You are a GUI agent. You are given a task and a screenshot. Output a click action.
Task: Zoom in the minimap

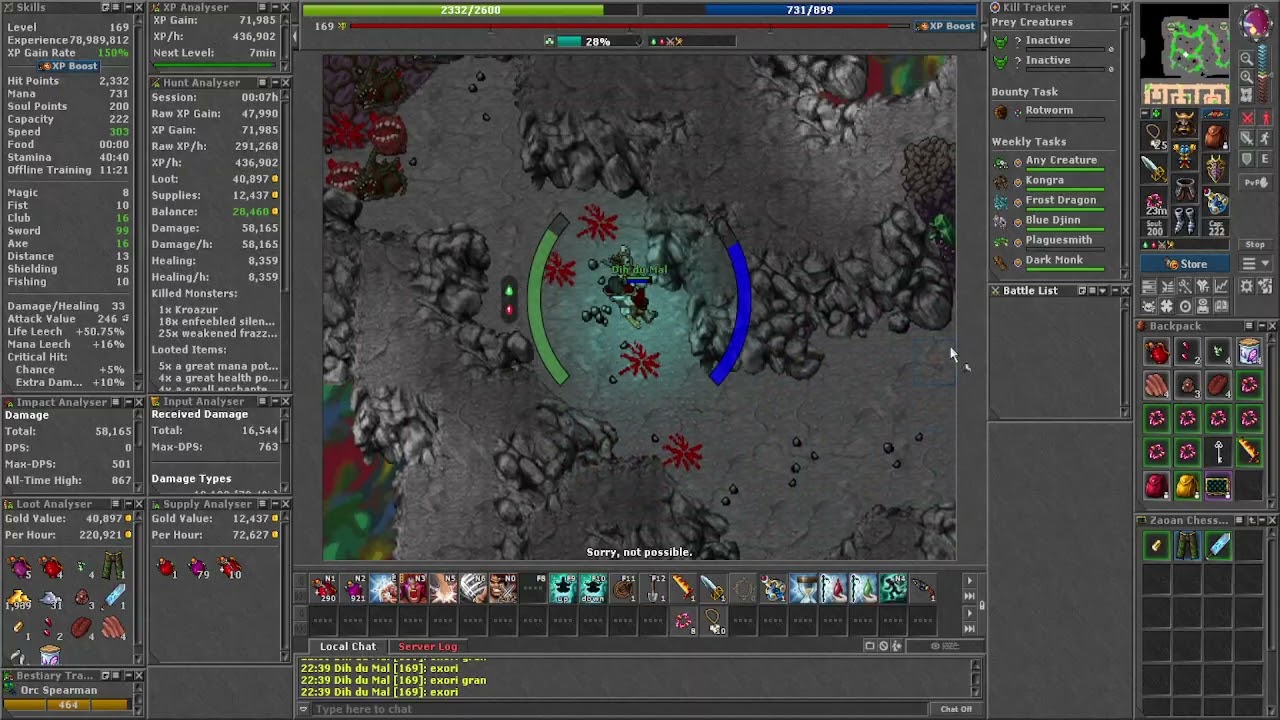point(1247,76)
